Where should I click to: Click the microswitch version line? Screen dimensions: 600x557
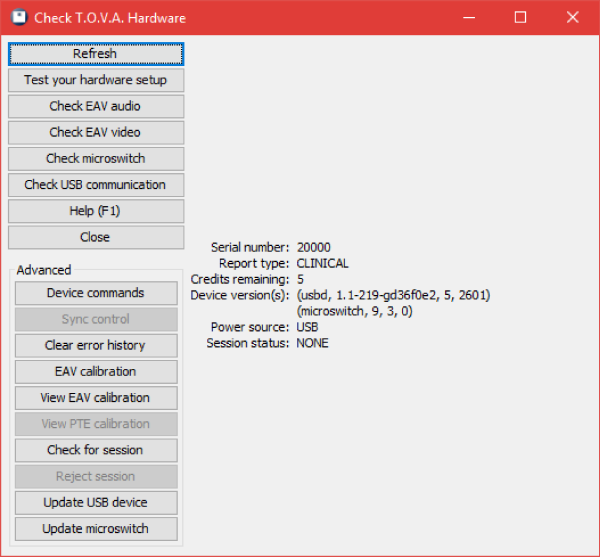pyautogui.click(x=354, y=311)
